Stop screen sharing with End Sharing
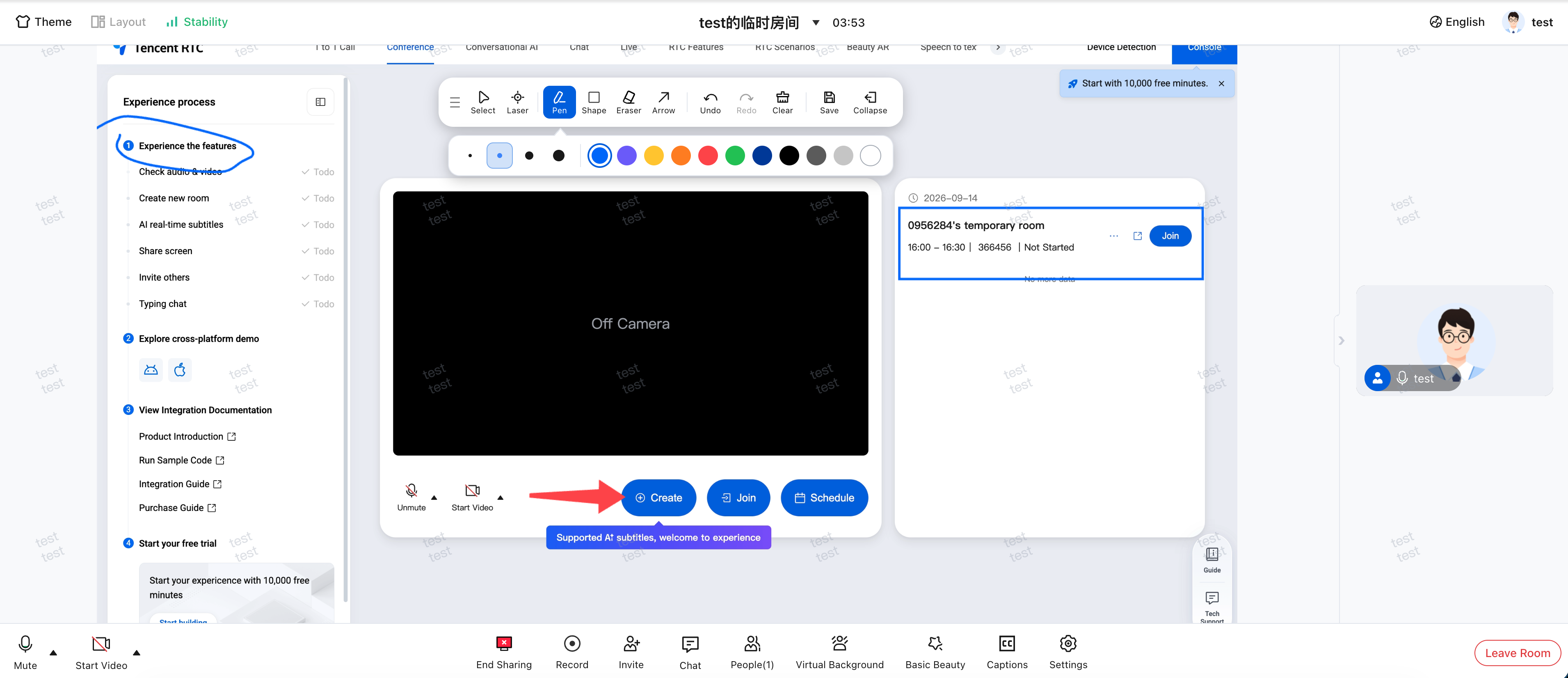This screenshot has width=1568, height=678. pyautogui.click(x=503, y=652)
